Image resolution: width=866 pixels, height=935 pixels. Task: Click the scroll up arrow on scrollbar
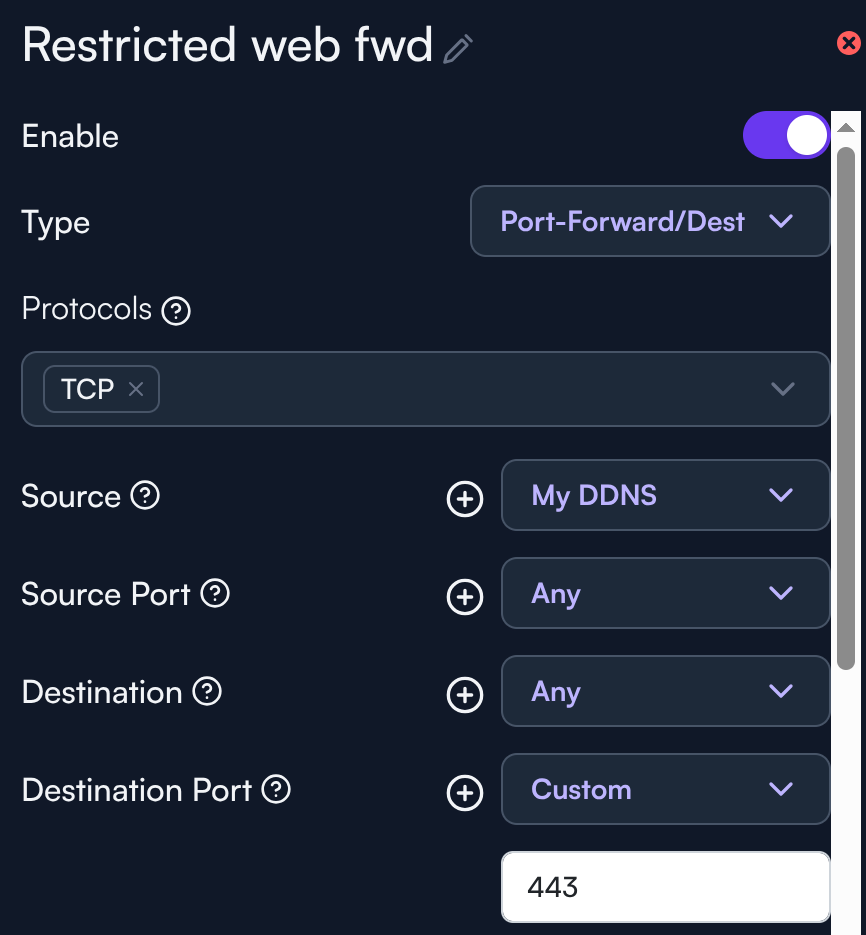tap(846, 128)
